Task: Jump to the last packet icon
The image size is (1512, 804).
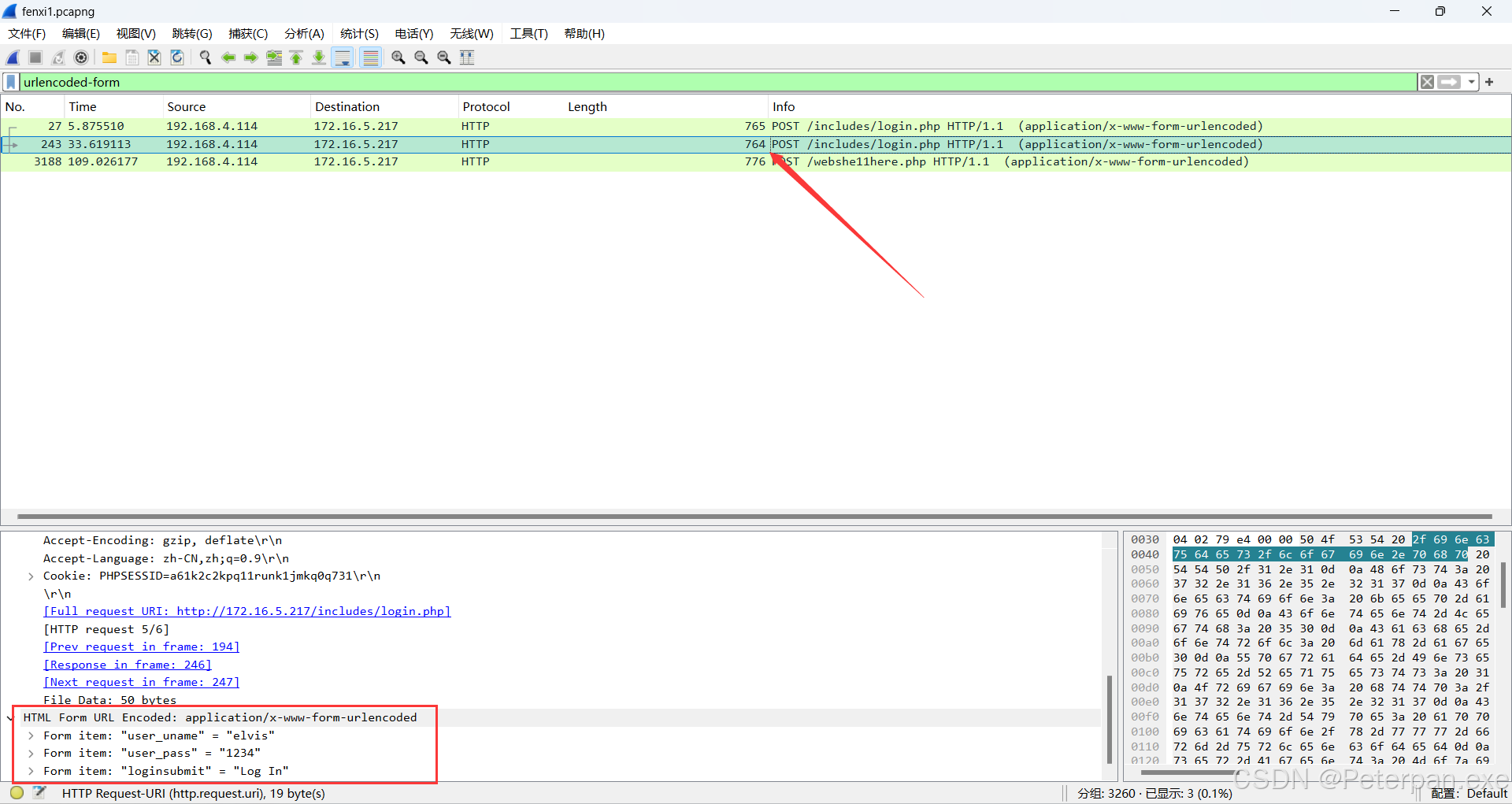Action: click(319, 57)
